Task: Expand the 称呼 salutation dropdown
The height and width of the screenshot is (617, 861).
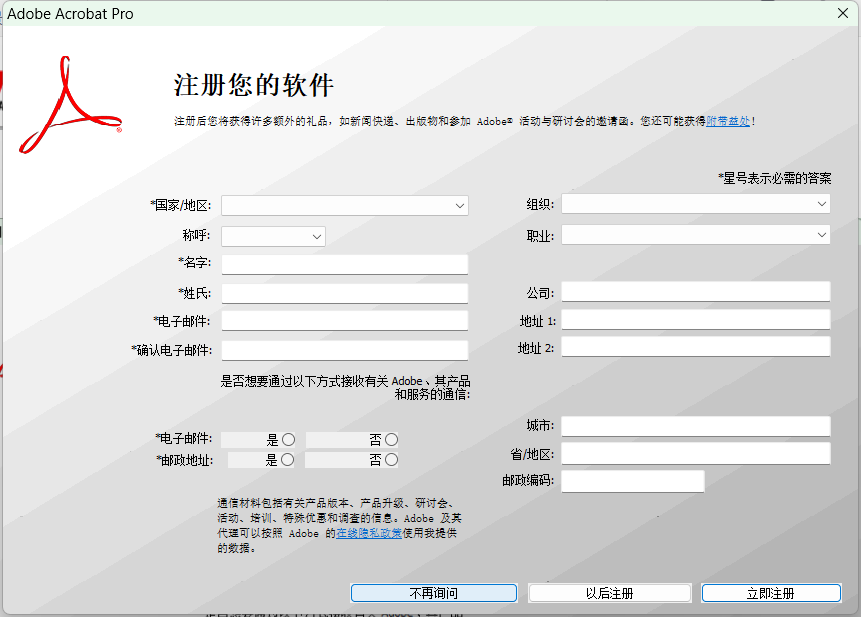Action: 273,237
